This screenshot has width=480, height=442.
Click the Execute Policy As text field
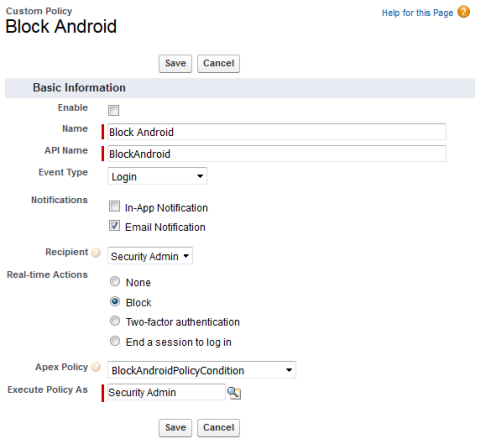pos(166,392)
